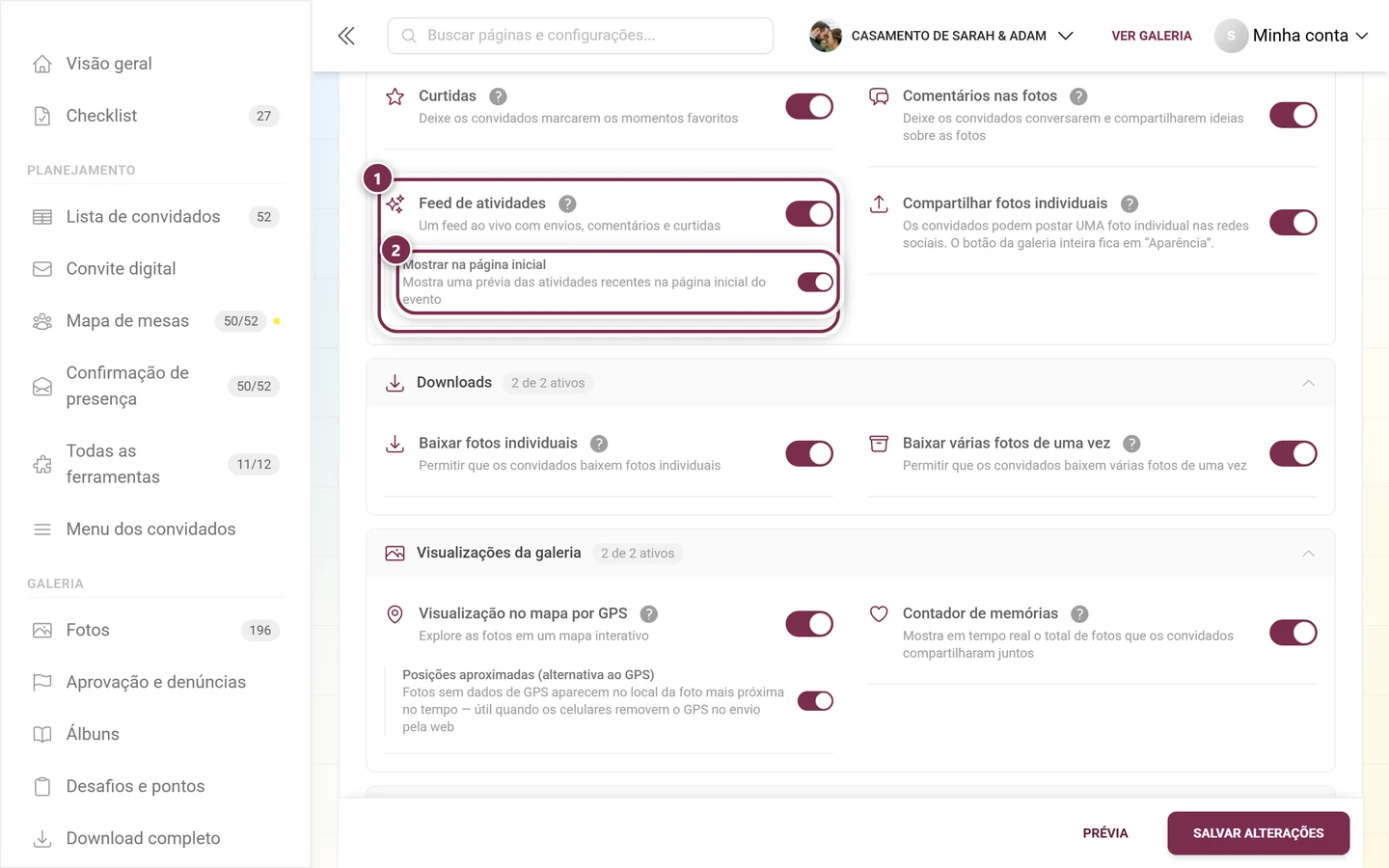Focus the Buscar páginas e configurações search field
Viewport: 1389px width, 868px height.
pyautogui.click(x=581, y=36)
